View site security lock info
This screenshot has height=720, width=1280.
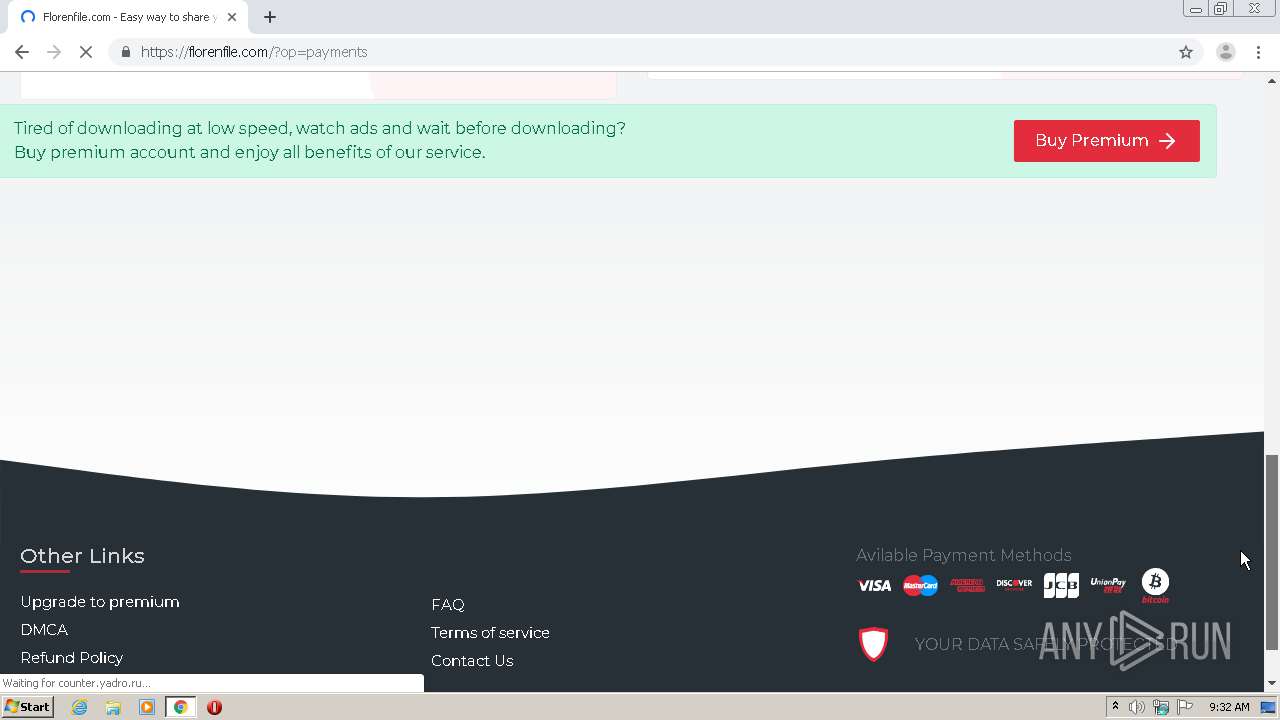point(125,52)
